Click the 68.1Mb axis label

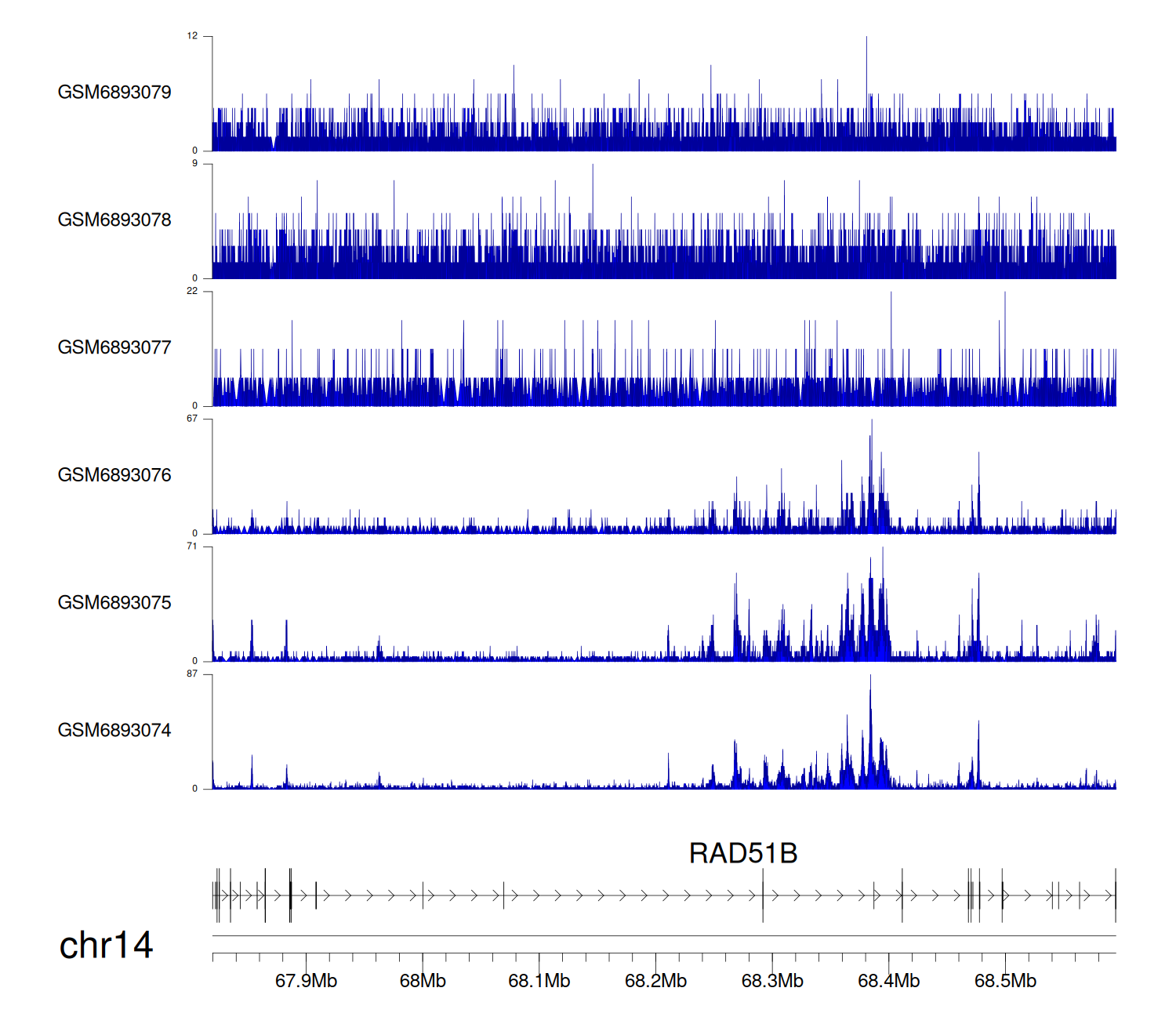click(x=539, y=982)
